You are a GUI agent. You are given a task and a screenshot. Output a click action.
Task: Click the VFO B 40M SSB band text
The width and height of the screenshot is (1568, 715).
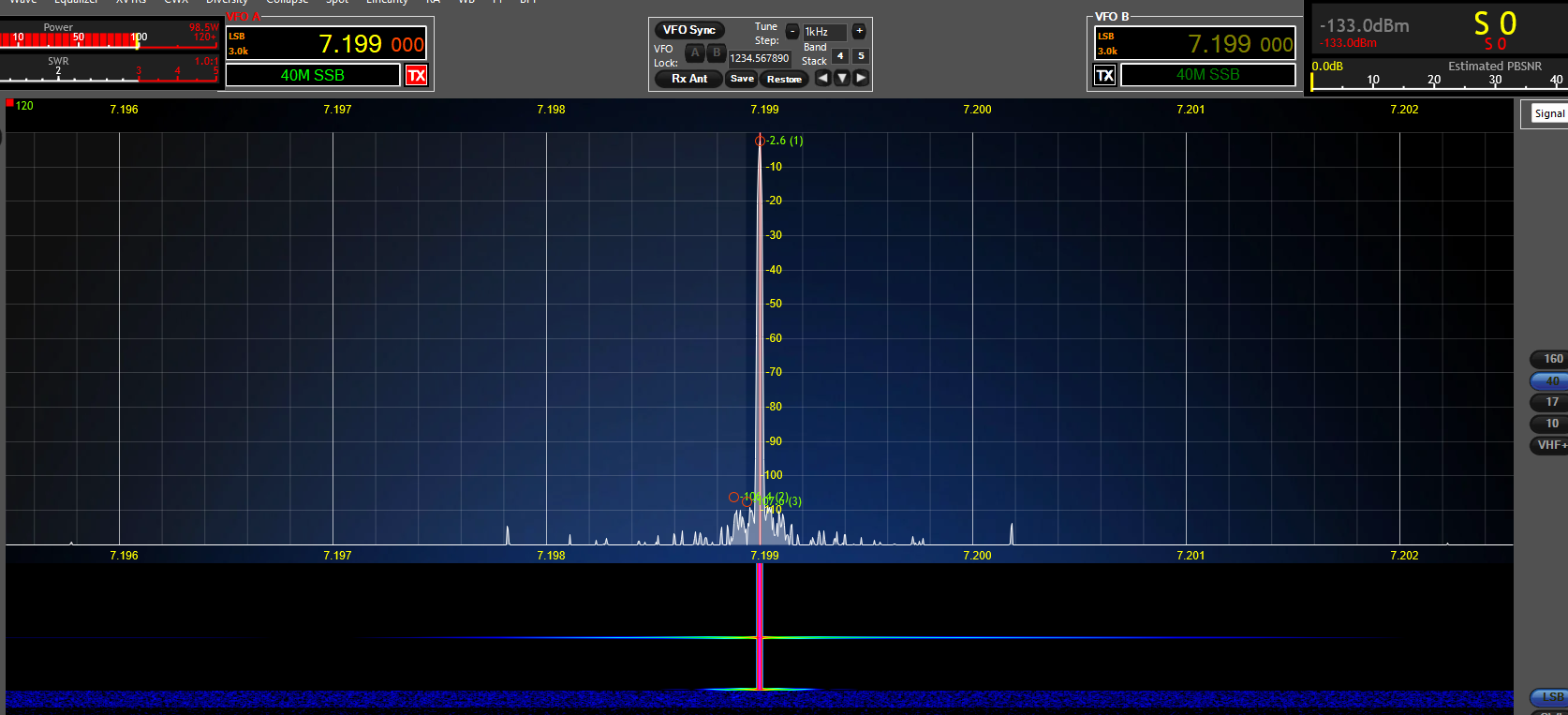[x=1208, y=74]
